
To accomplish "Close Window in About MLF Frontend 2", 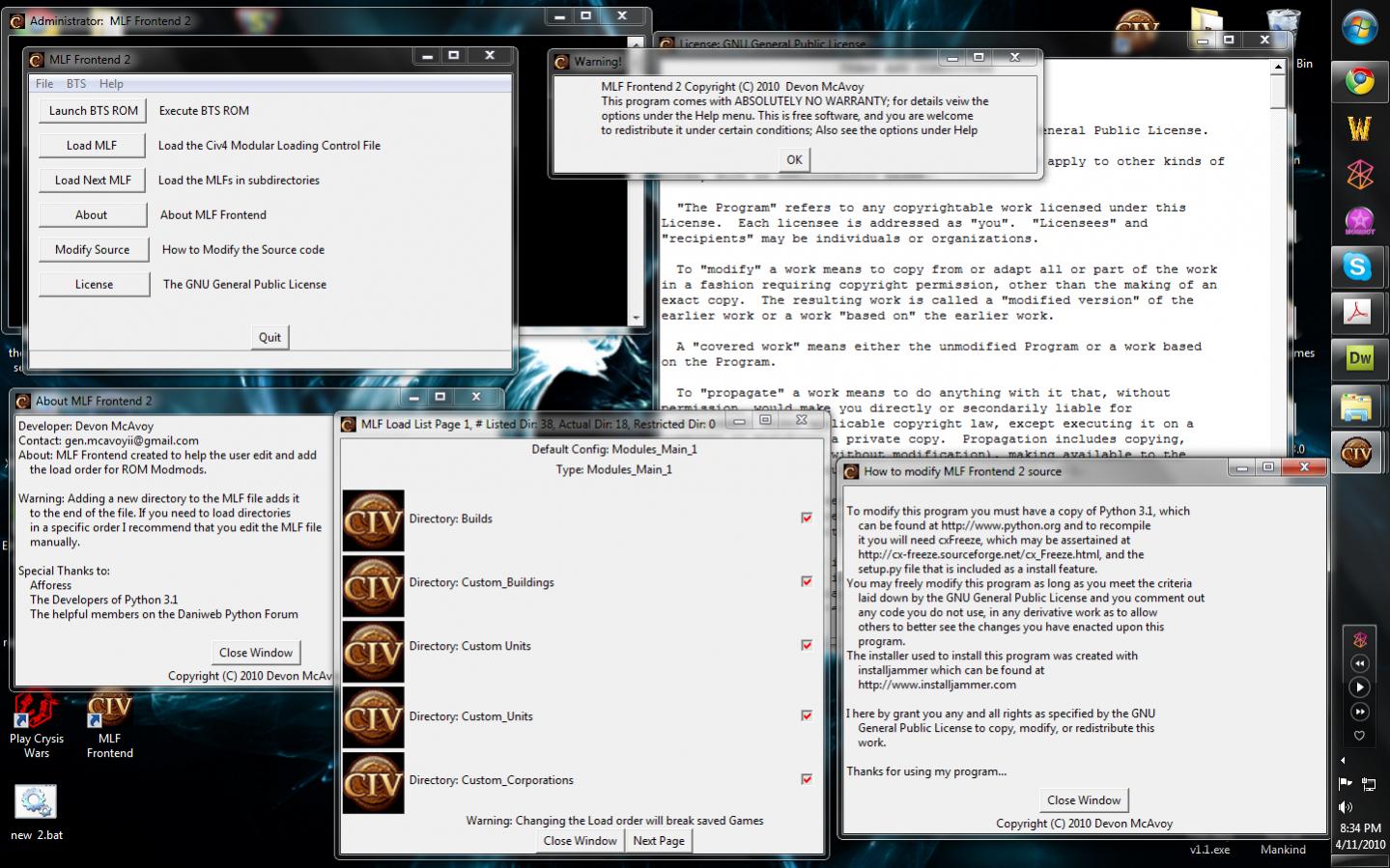I will point(256,653).
